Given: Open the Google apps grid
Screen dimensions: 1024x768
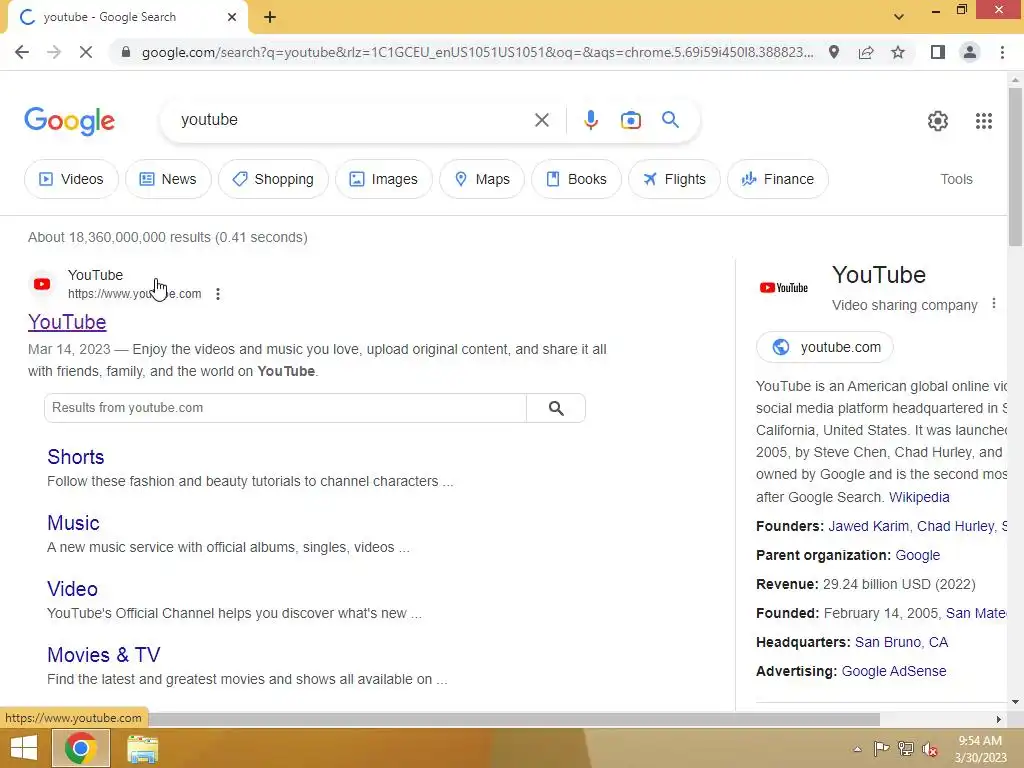Looking at the screenshot, I should coord(984,121).
